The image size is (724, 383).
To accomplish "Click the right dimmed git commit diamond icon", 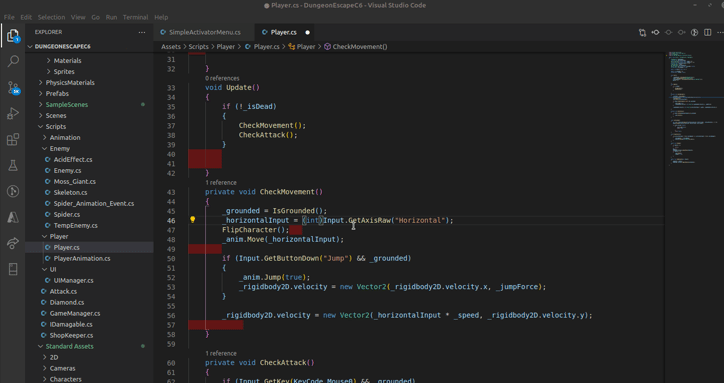I will (x=681, y=32).
